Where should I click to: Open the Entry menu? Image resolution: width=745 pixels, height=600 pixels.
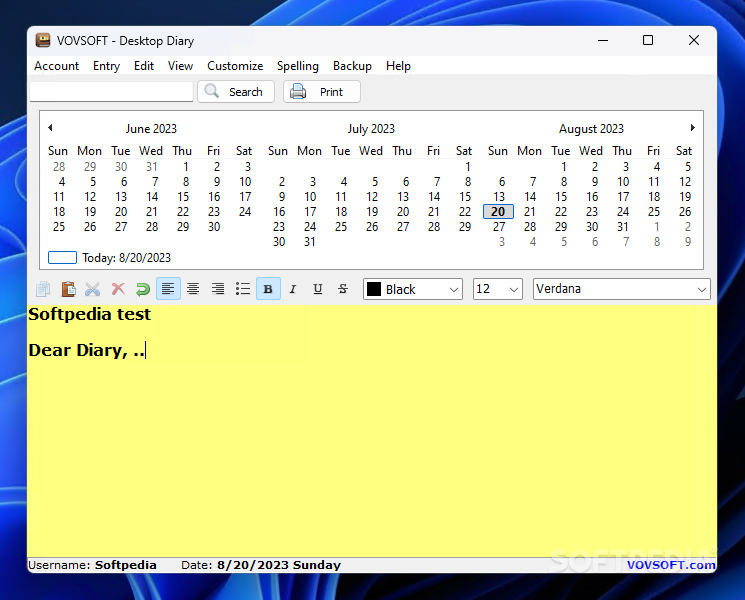click(x=106, y=66)
